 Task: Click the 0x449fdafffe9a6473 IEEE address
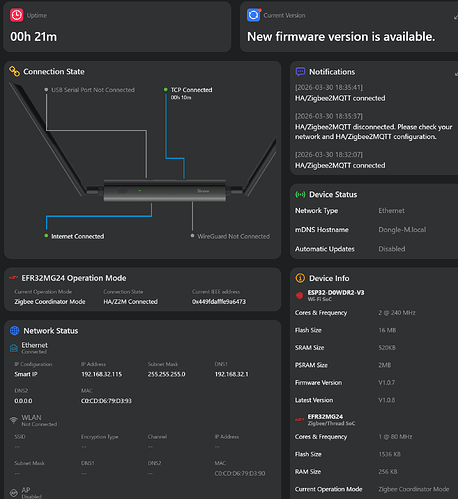coord(219,301)
